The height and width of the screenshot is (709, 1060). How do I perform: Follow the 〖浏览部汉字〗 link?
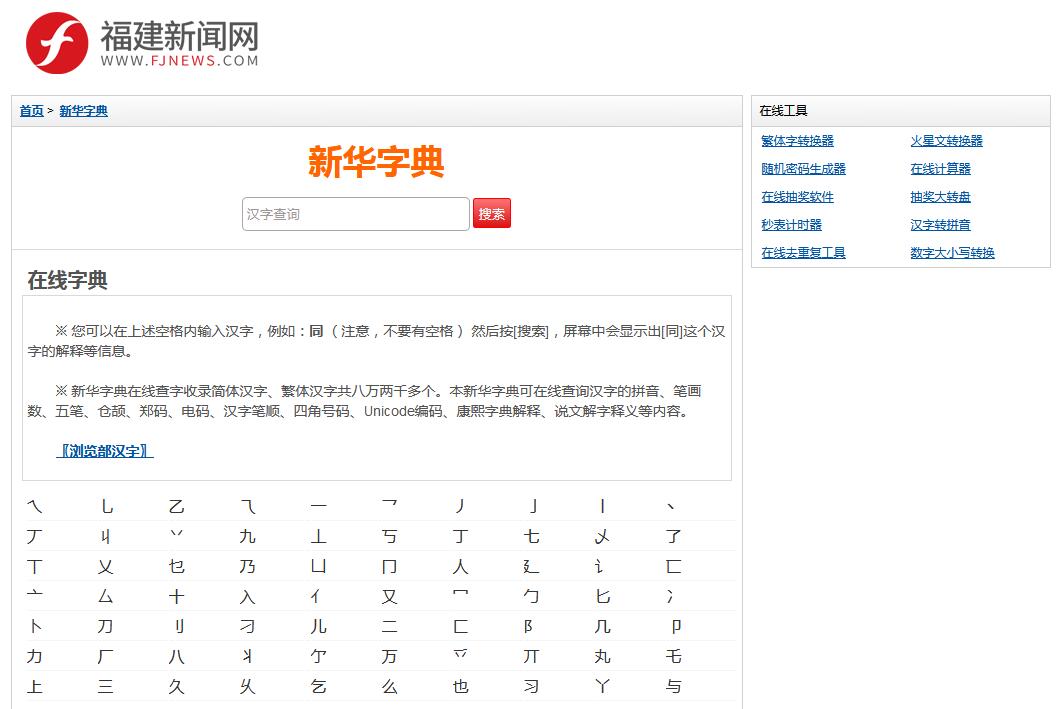(x=108, y=450)
